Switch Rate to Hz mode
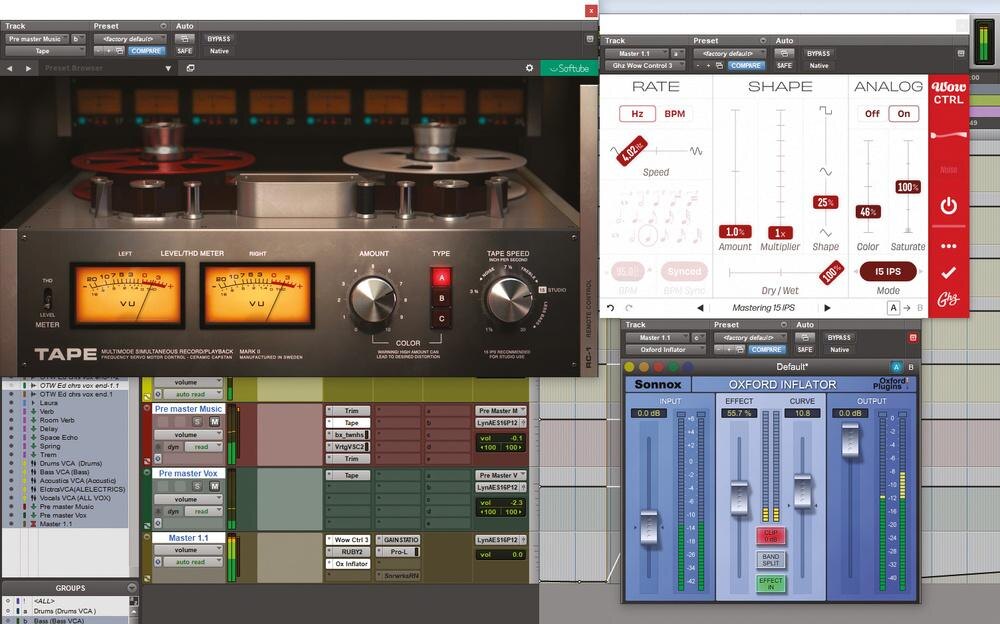This screenshot has width=1000, height=624. click(637, 114)
